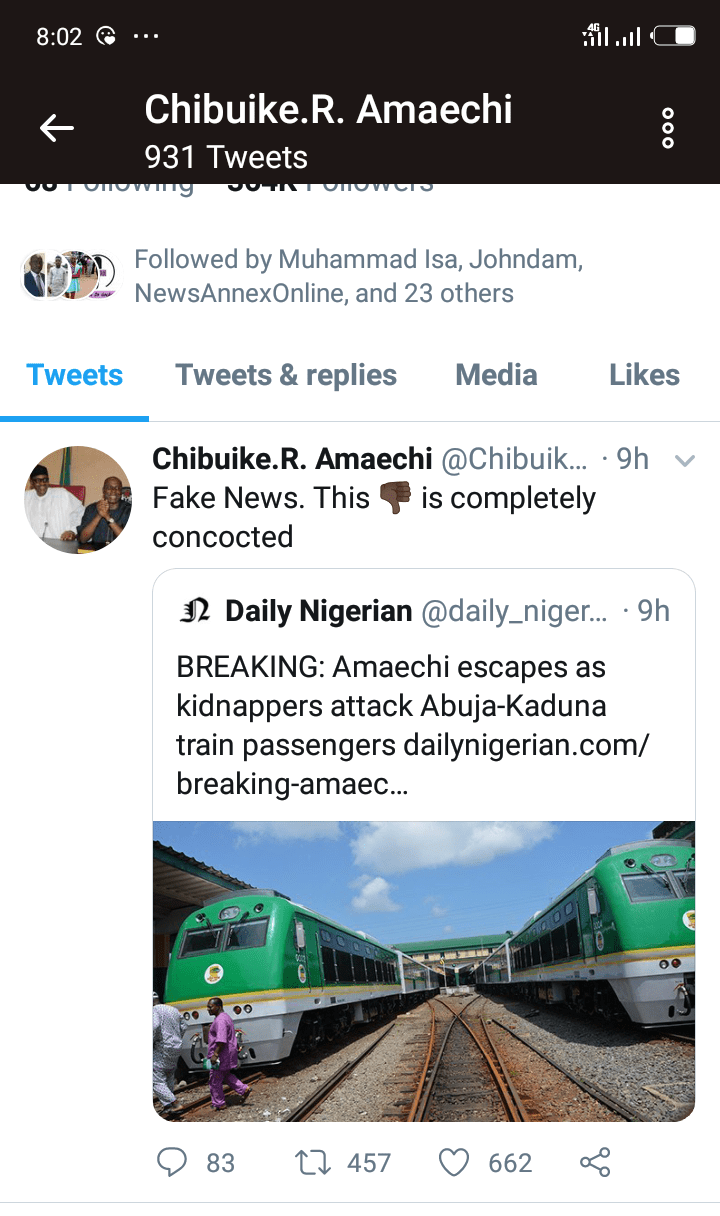This screenshot has width=720, height=1216.
Task: Reply to Amaechi's tweet
Action: (x=173, y=1162)
